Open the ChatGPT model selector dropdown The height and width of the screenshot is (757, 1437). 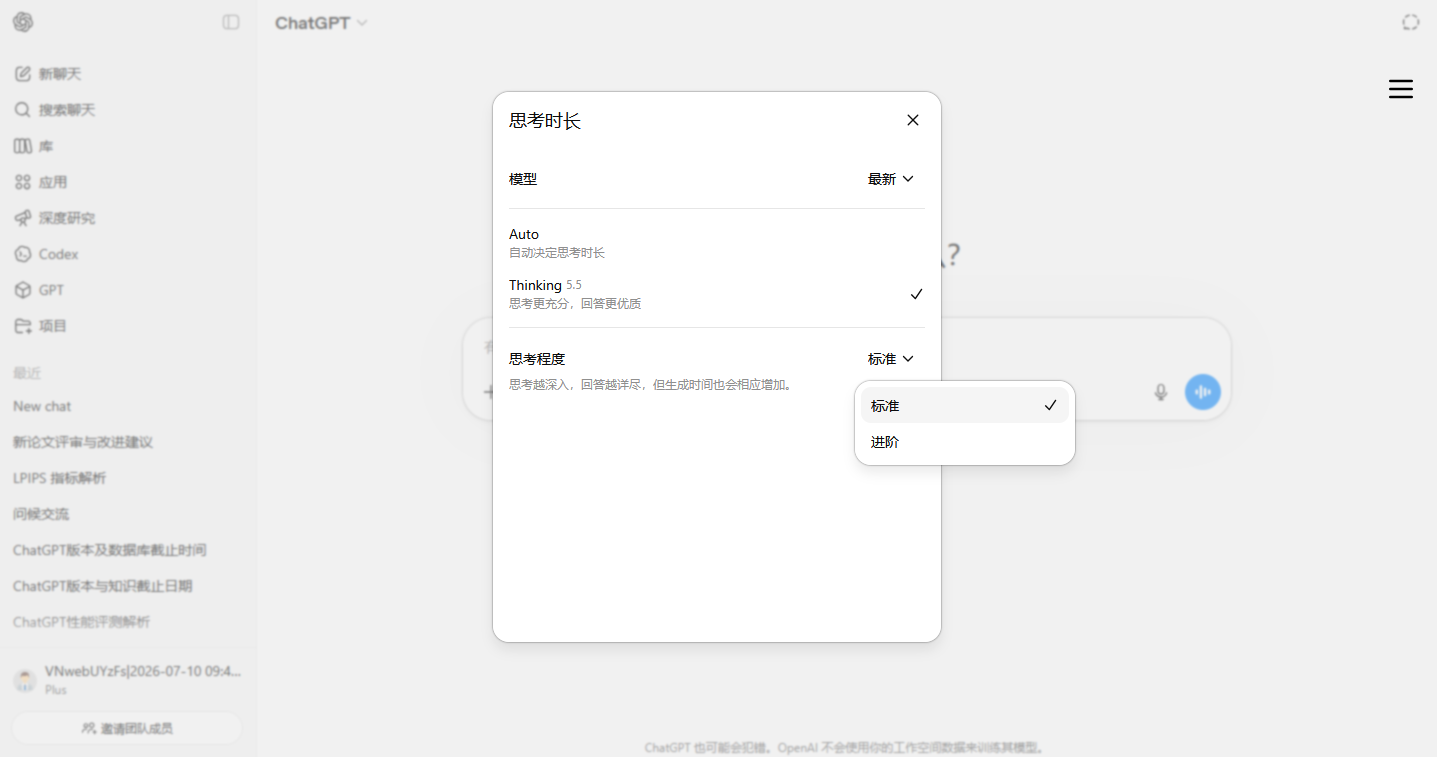click(321, 23)
